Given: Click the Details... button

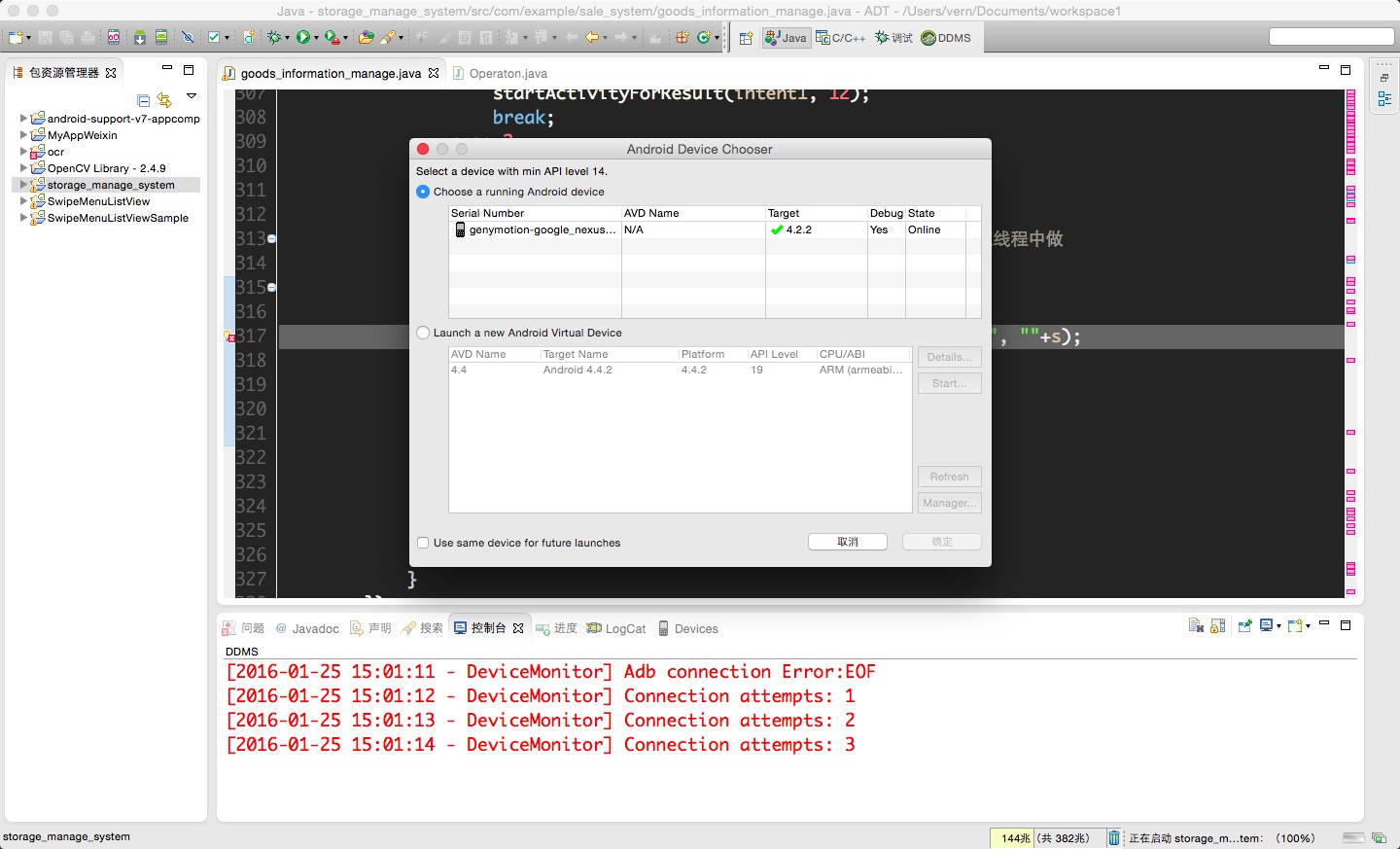Looking at the screenshot, I should click(949, 357).
